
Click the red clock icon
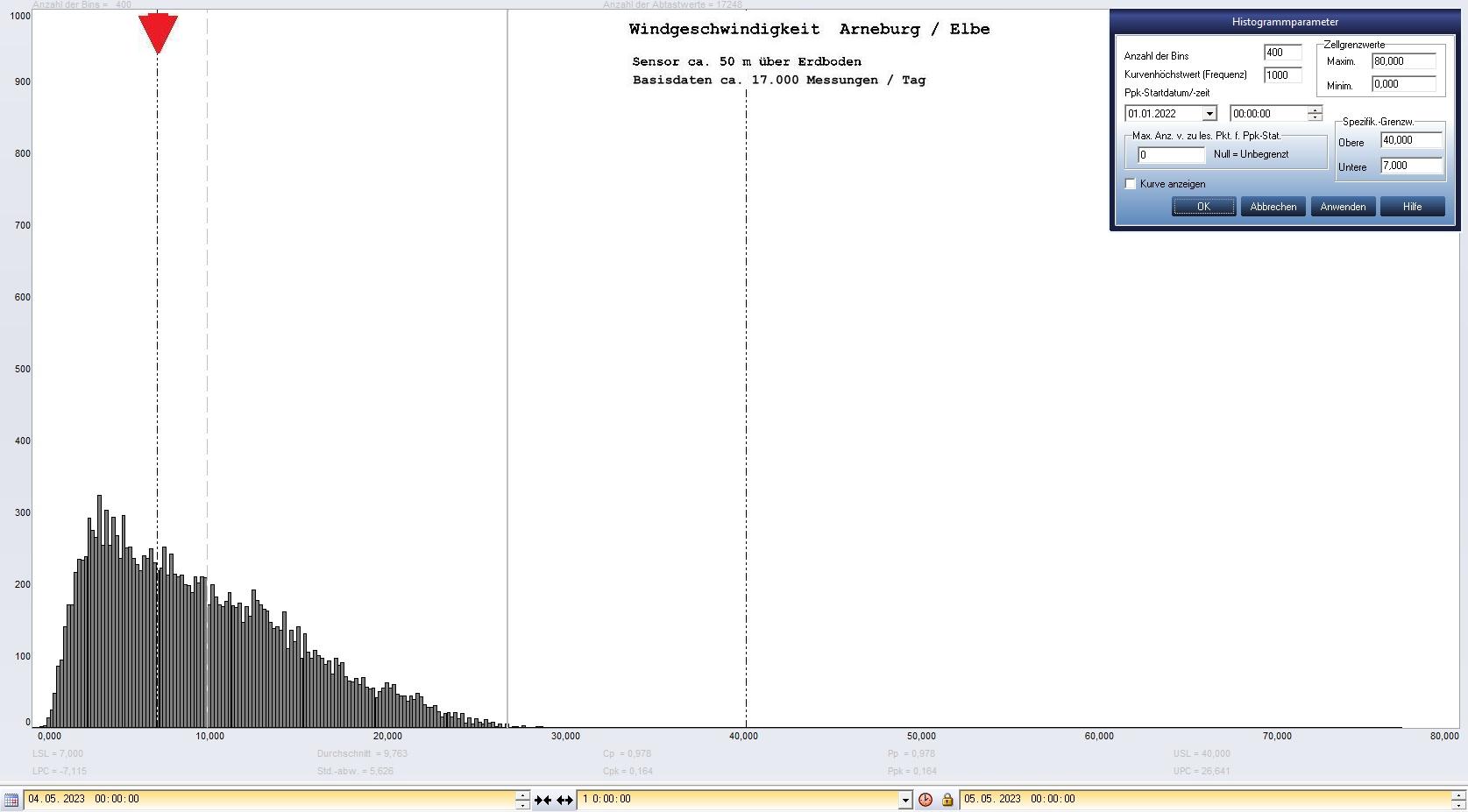(x=925, y=800)
